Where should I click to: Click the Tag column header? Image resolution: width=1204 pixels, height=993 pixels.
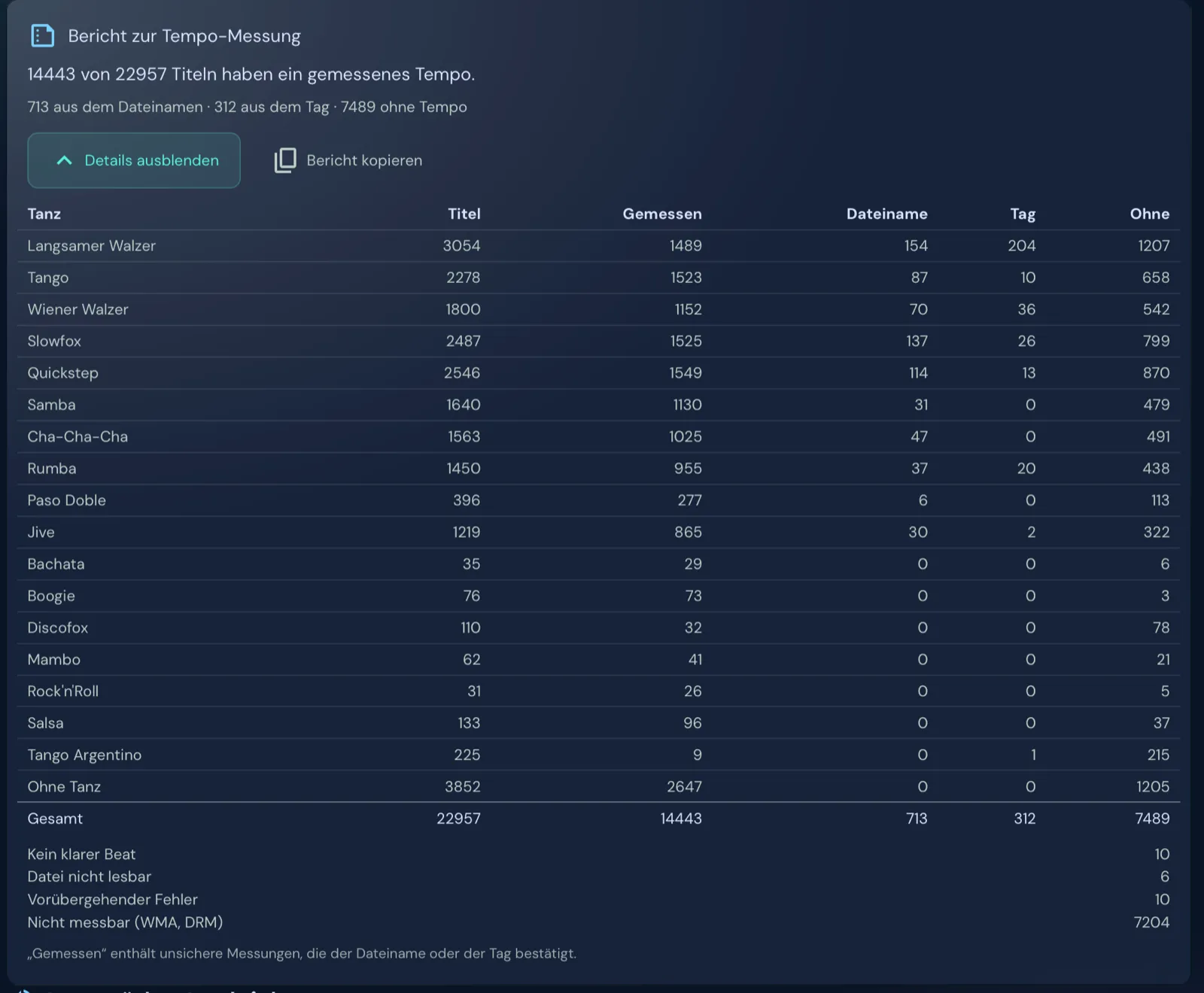1023,214
